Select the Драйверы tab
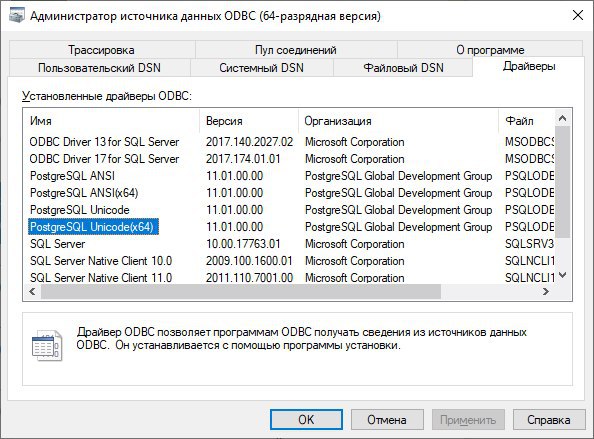594x439 pixels. point(529,66)
